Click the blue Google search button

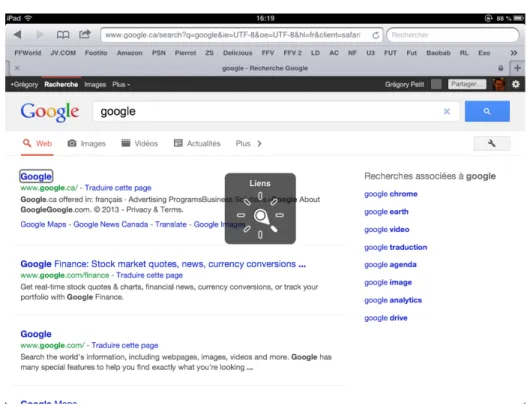(487, 111)
